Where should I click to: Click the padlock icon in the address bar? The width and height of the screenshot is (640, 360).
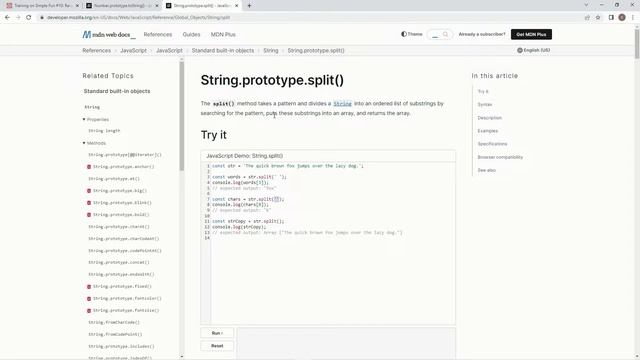click(42, 18)
